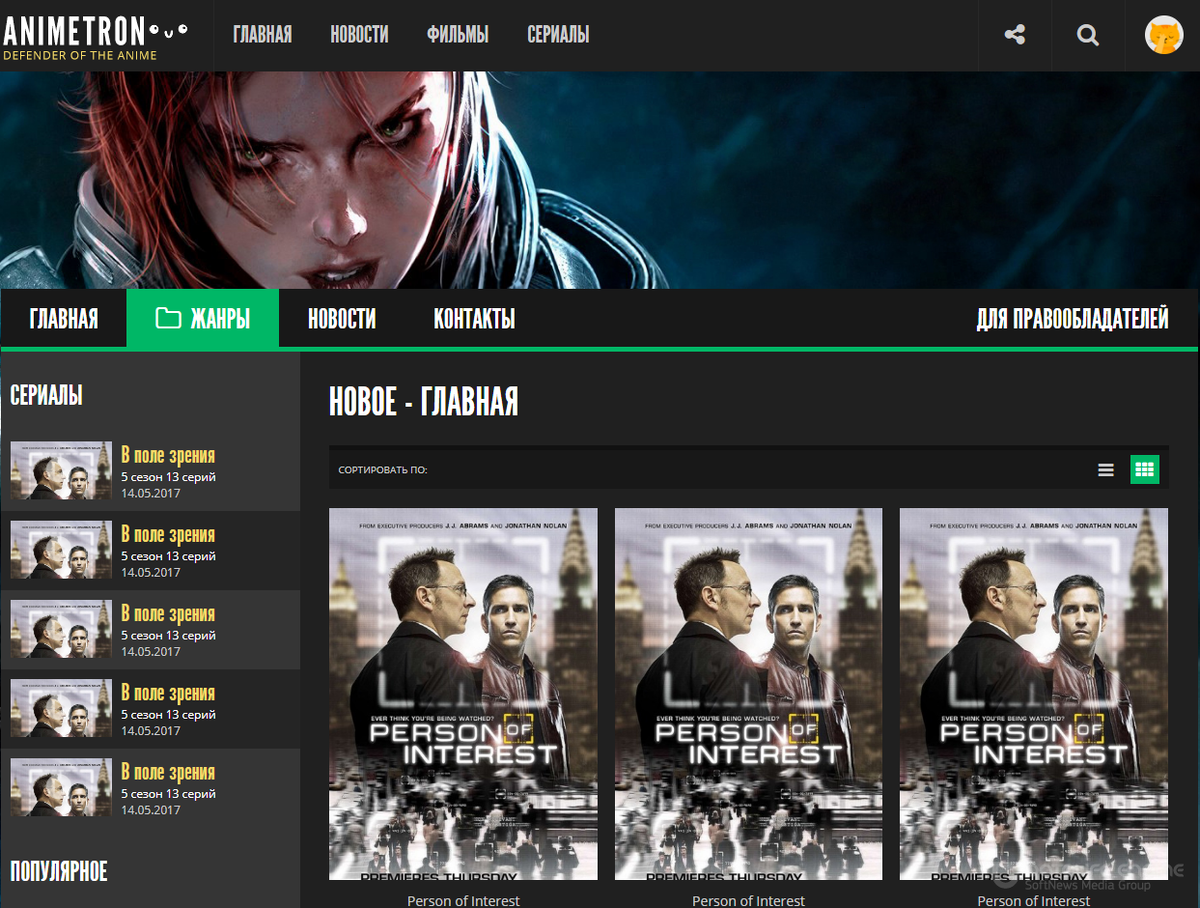
Task: Click the orange cat user avatar
Action: pos(1163,36)
